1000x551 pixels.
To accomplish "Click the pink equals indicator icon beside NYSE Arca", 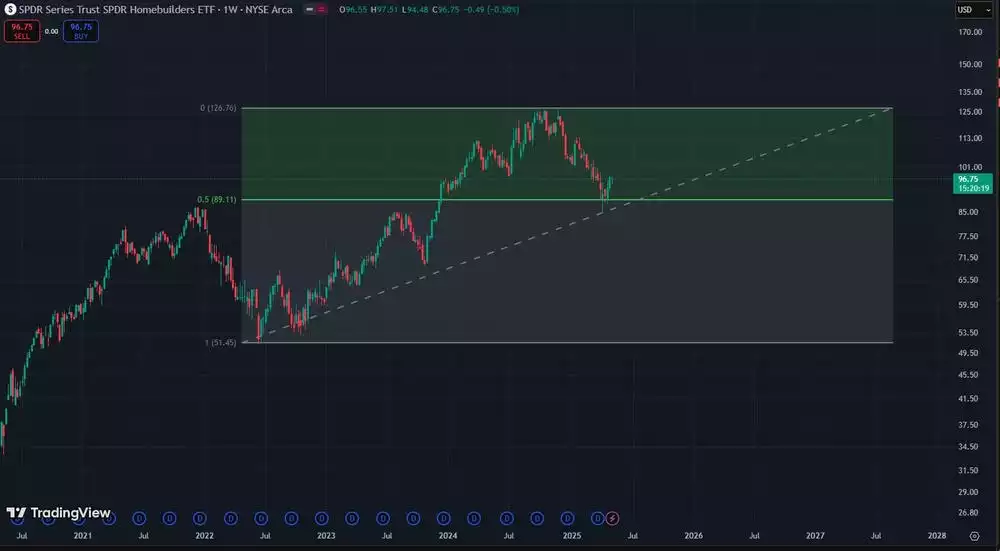I will point(321,10).
